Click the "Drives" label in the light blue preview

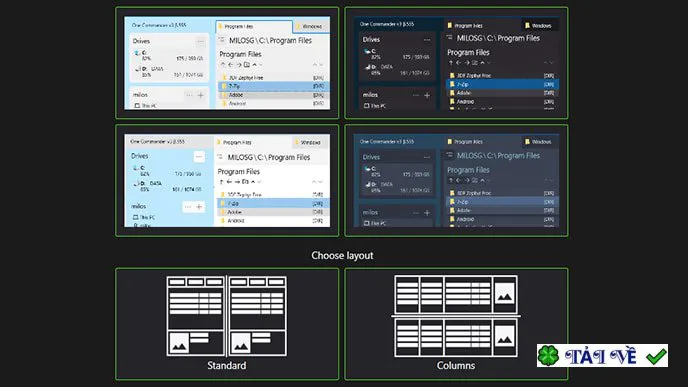tap(141, 41)
